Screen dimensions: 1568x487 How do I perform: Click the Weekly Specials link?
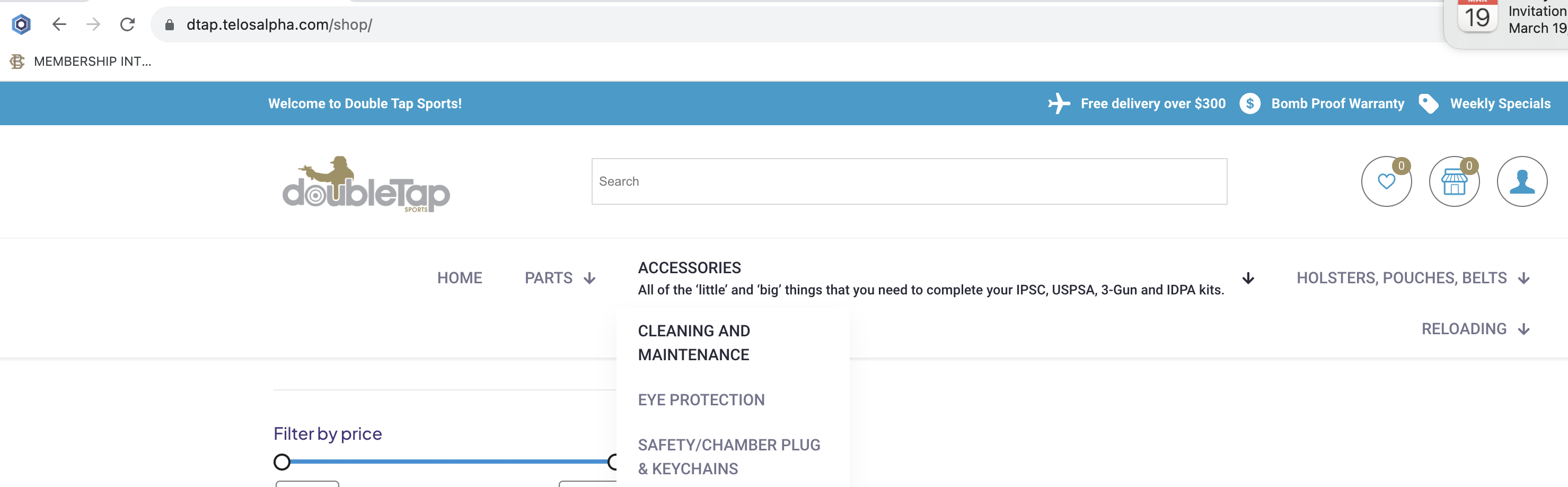[1500, 103]
